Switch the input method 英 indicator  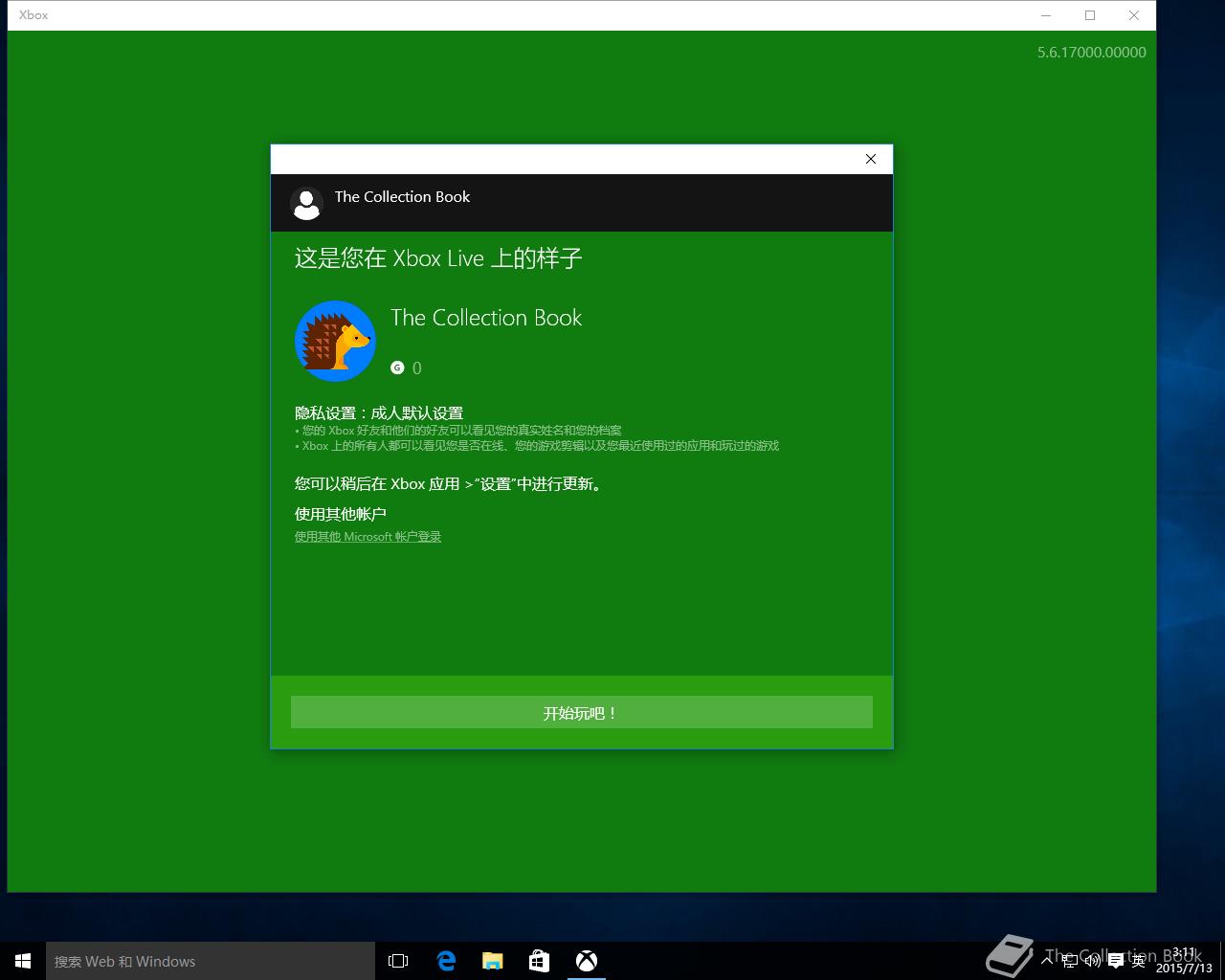1138,961
